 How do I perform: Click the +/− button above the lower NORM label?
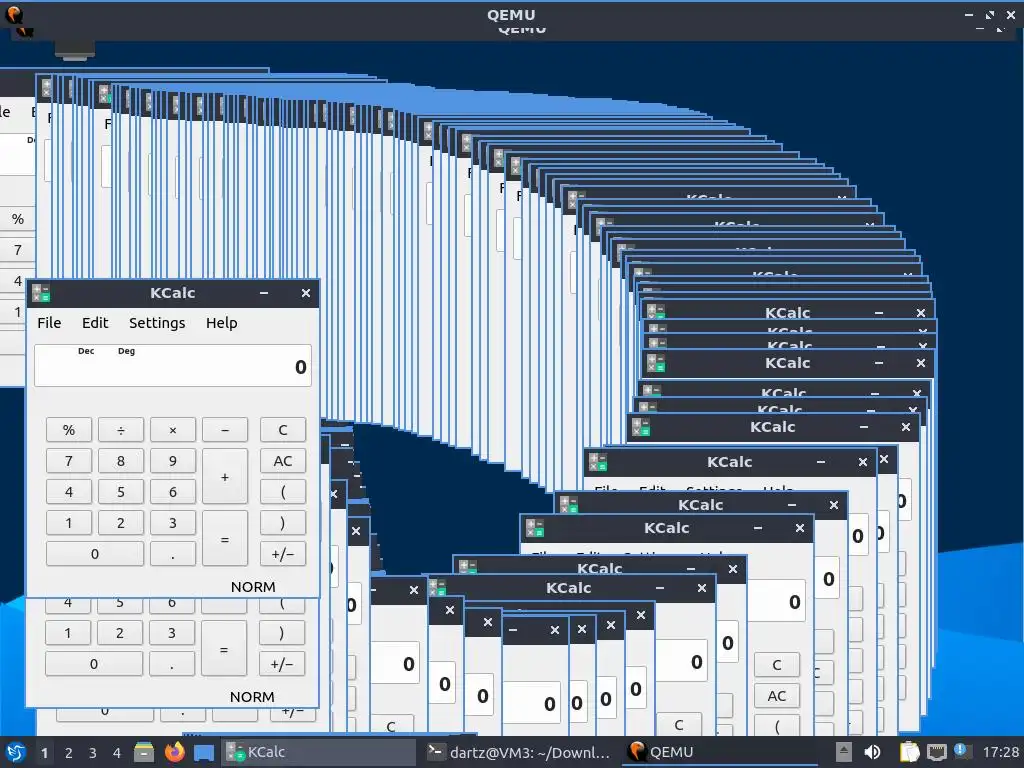[281, 664]
